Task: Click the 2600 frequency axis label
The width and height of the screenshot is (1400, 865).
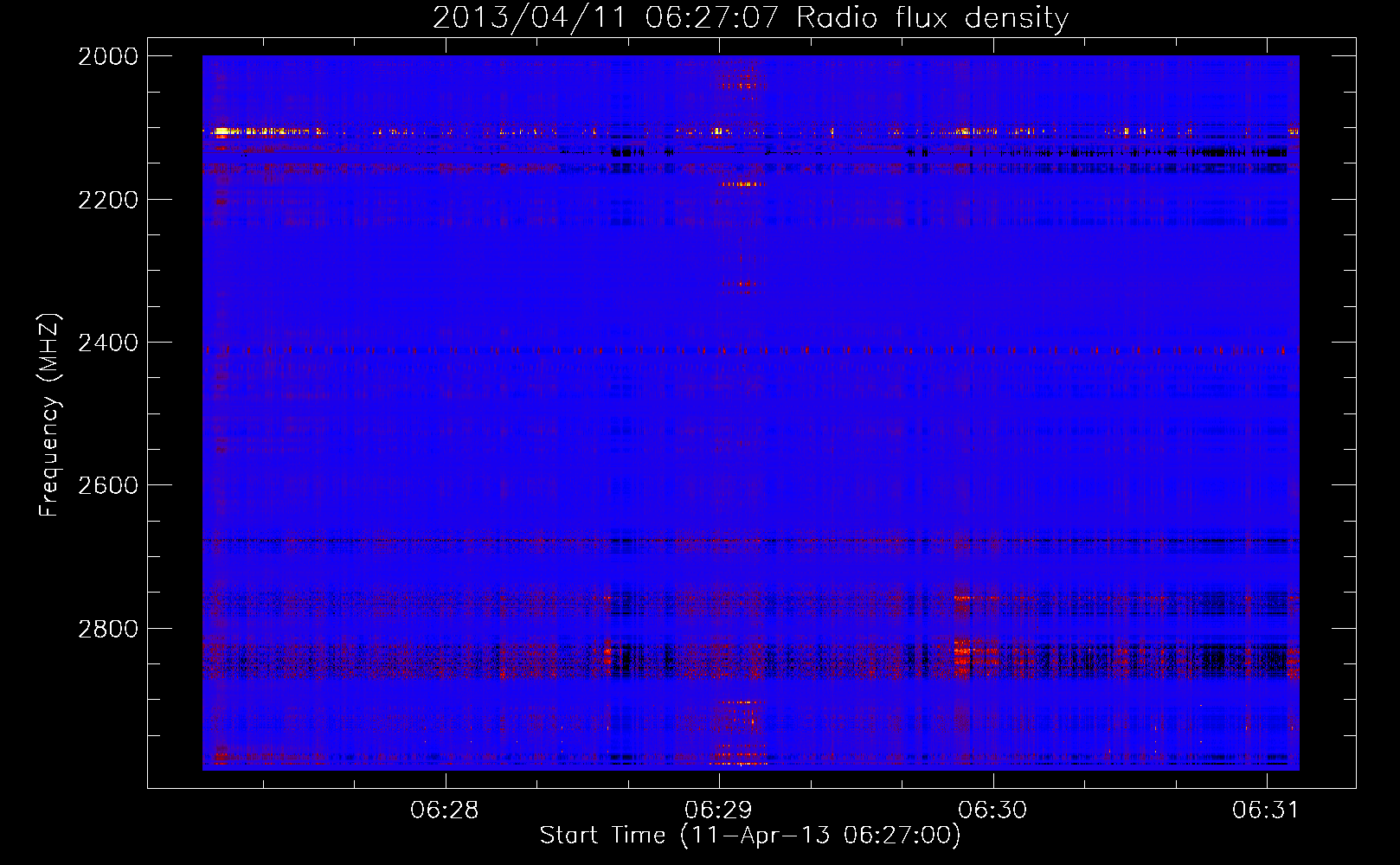Action: 108,485
